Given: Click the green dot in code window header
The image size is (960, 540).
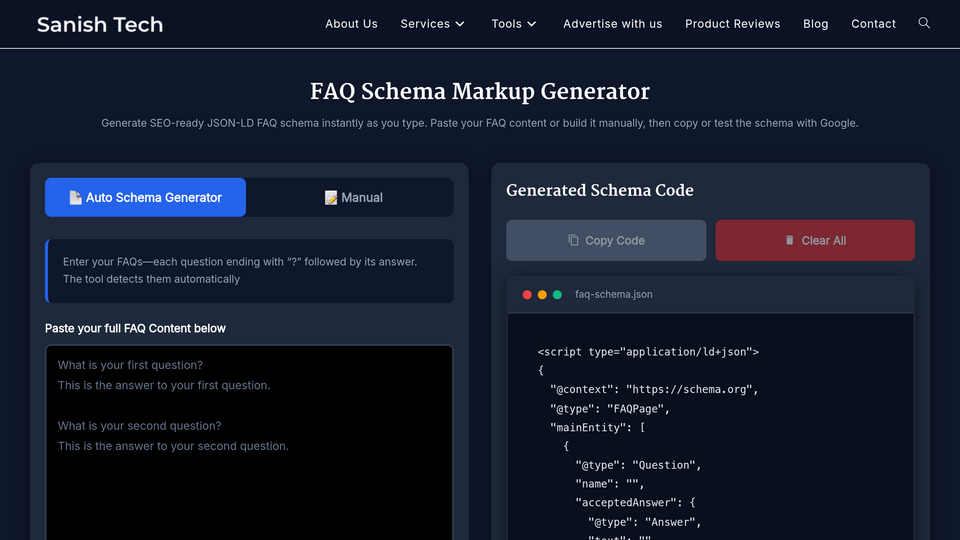Looking at the screenshot, I should click(x=557, y=294).
